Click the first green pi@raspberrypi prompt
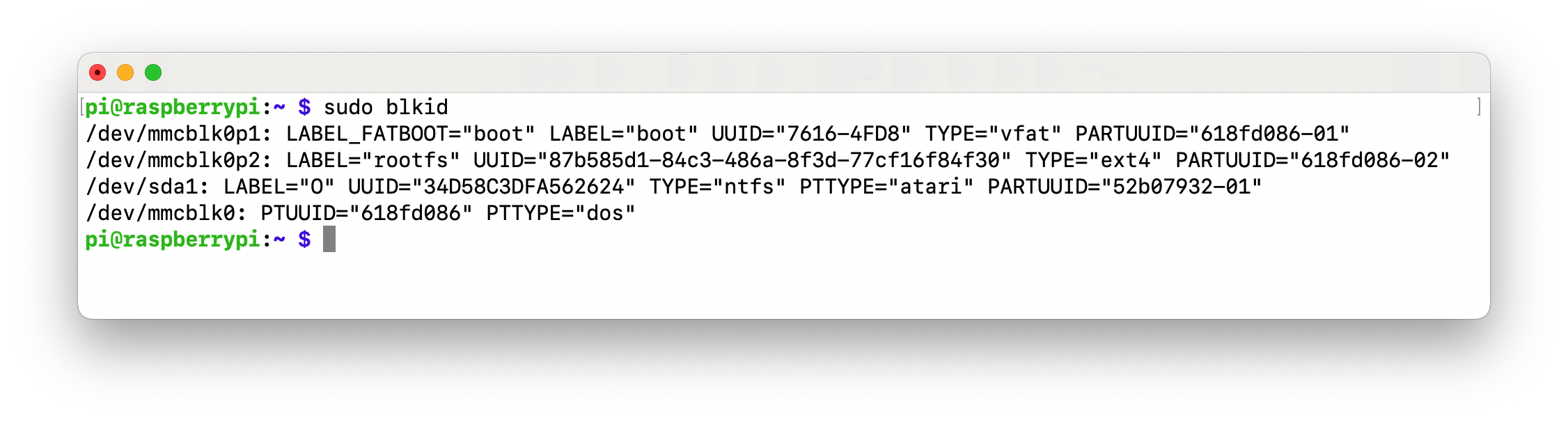 tap(172, 107)
